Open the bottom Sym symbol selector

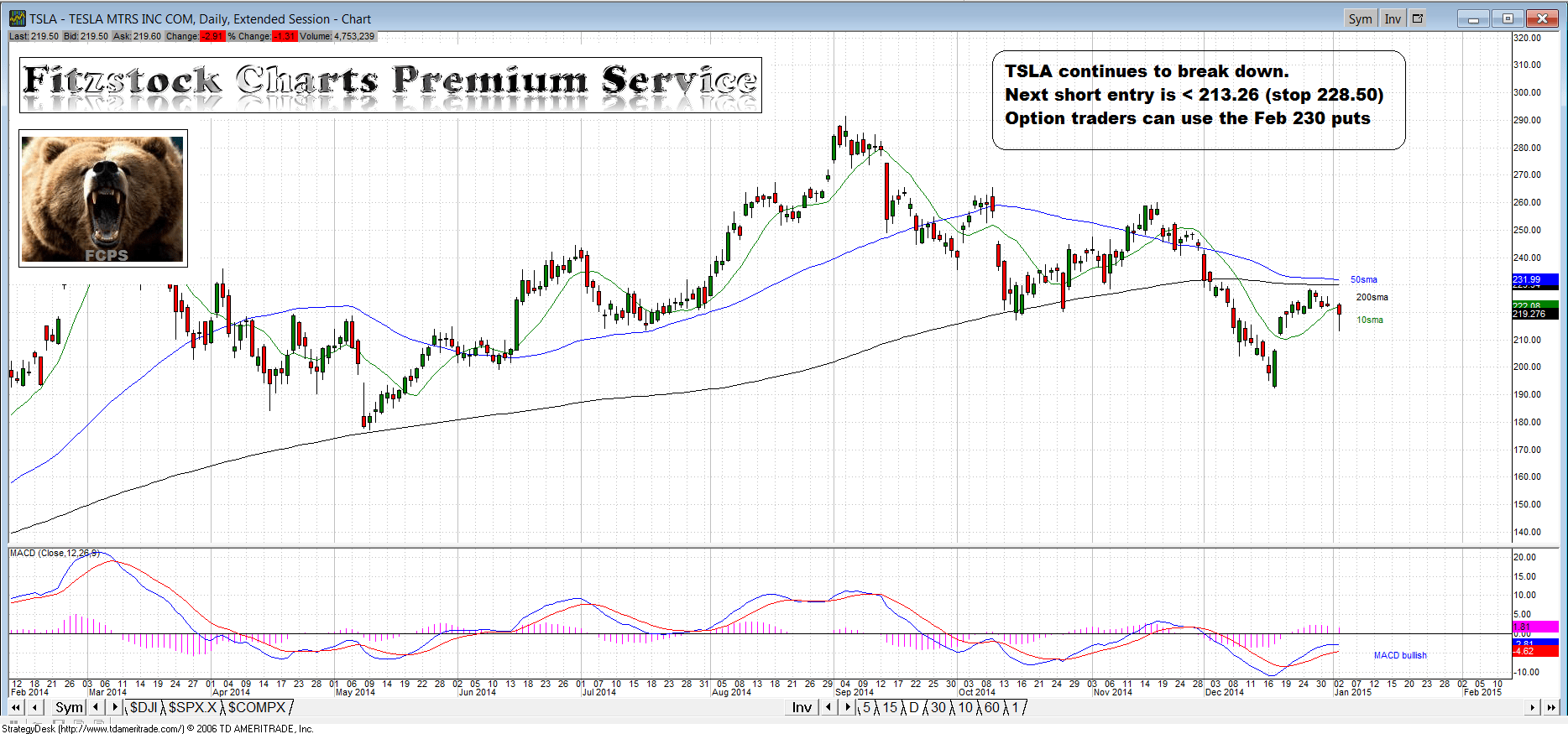pos(69,708)
